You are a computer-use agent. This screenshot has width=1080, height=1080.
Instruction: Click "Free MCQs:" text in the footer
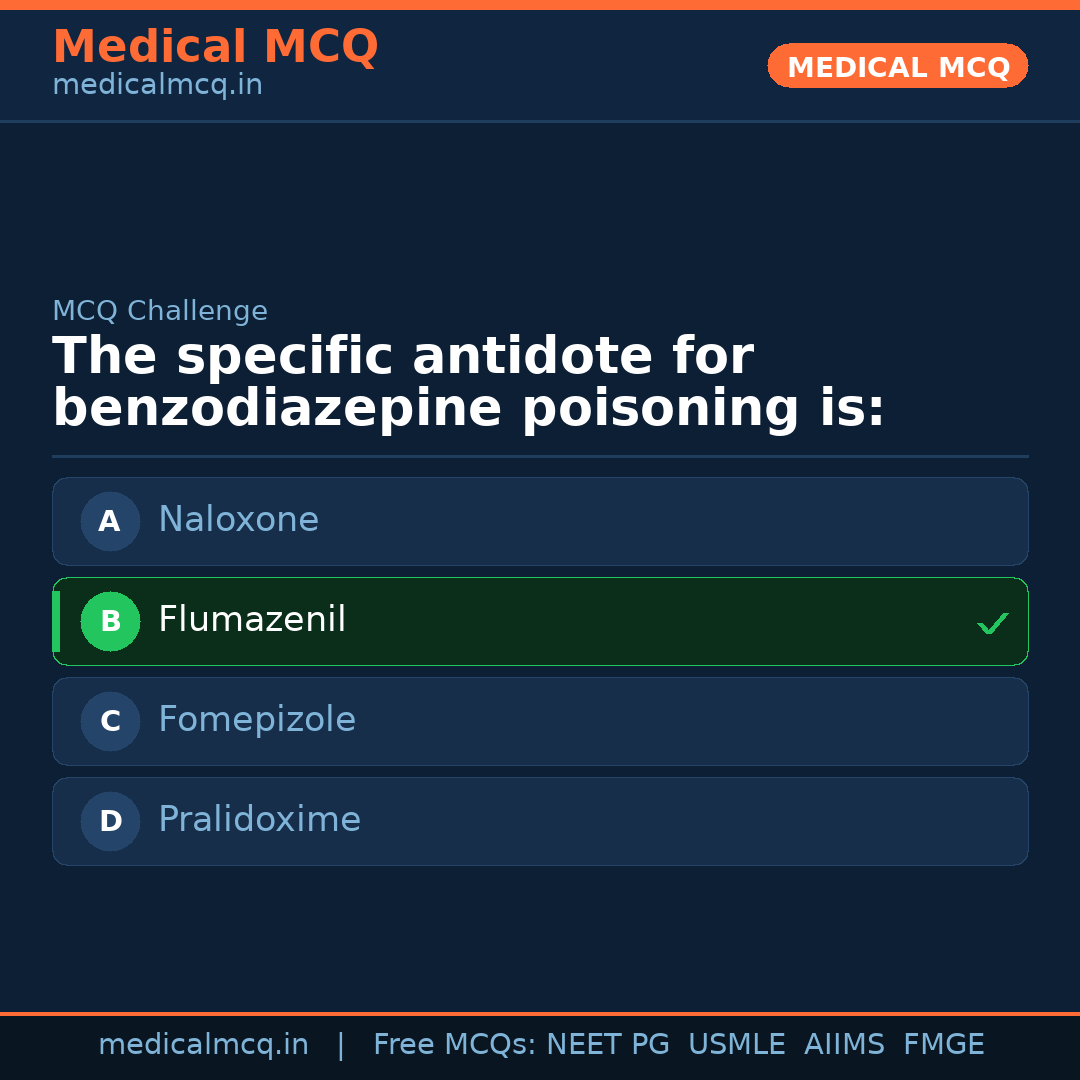(455, 1045)
